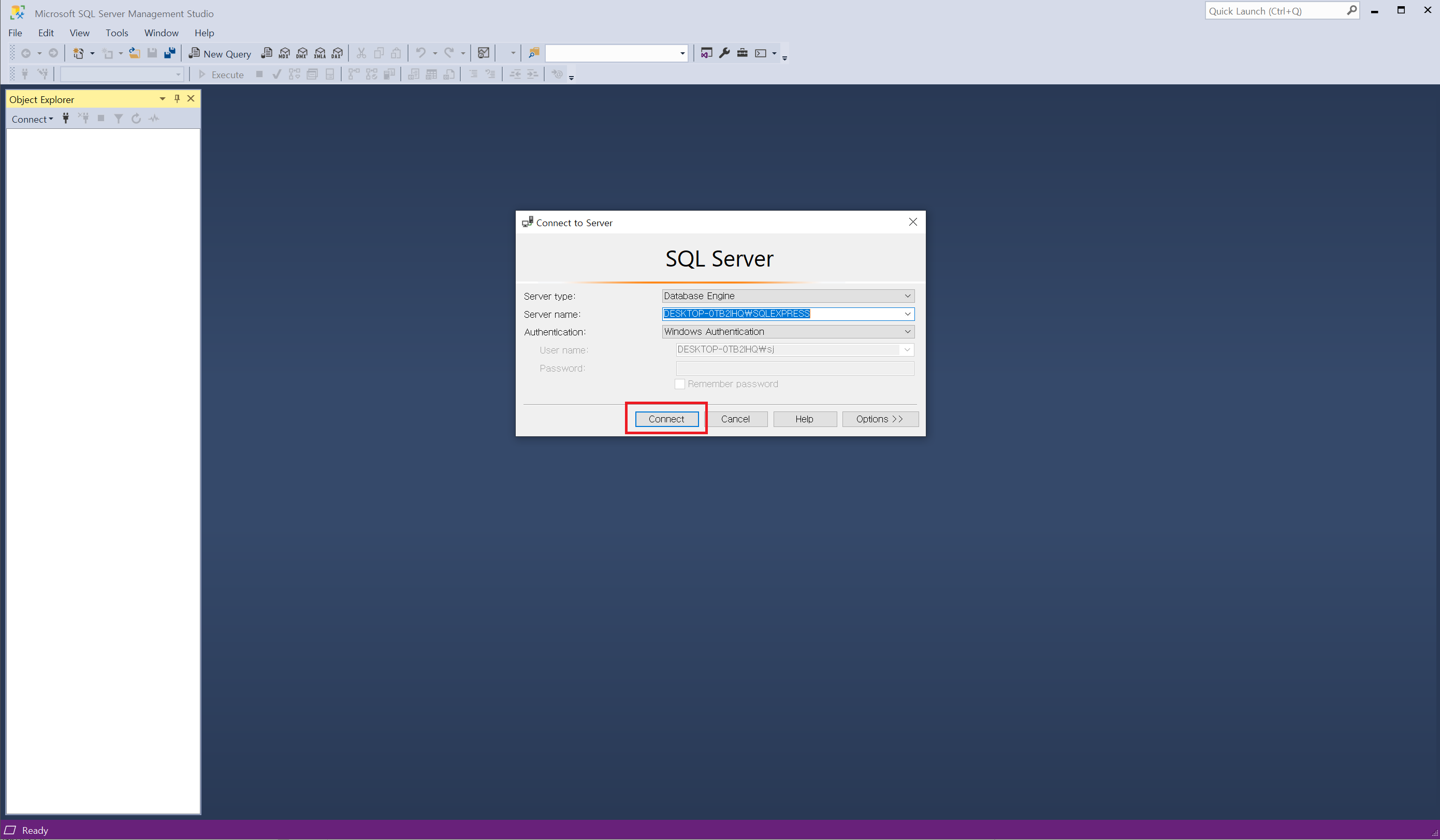Screen dimensions: 1440x840
Task: Open the Authentication dropdown list
Action: [907, 332]
